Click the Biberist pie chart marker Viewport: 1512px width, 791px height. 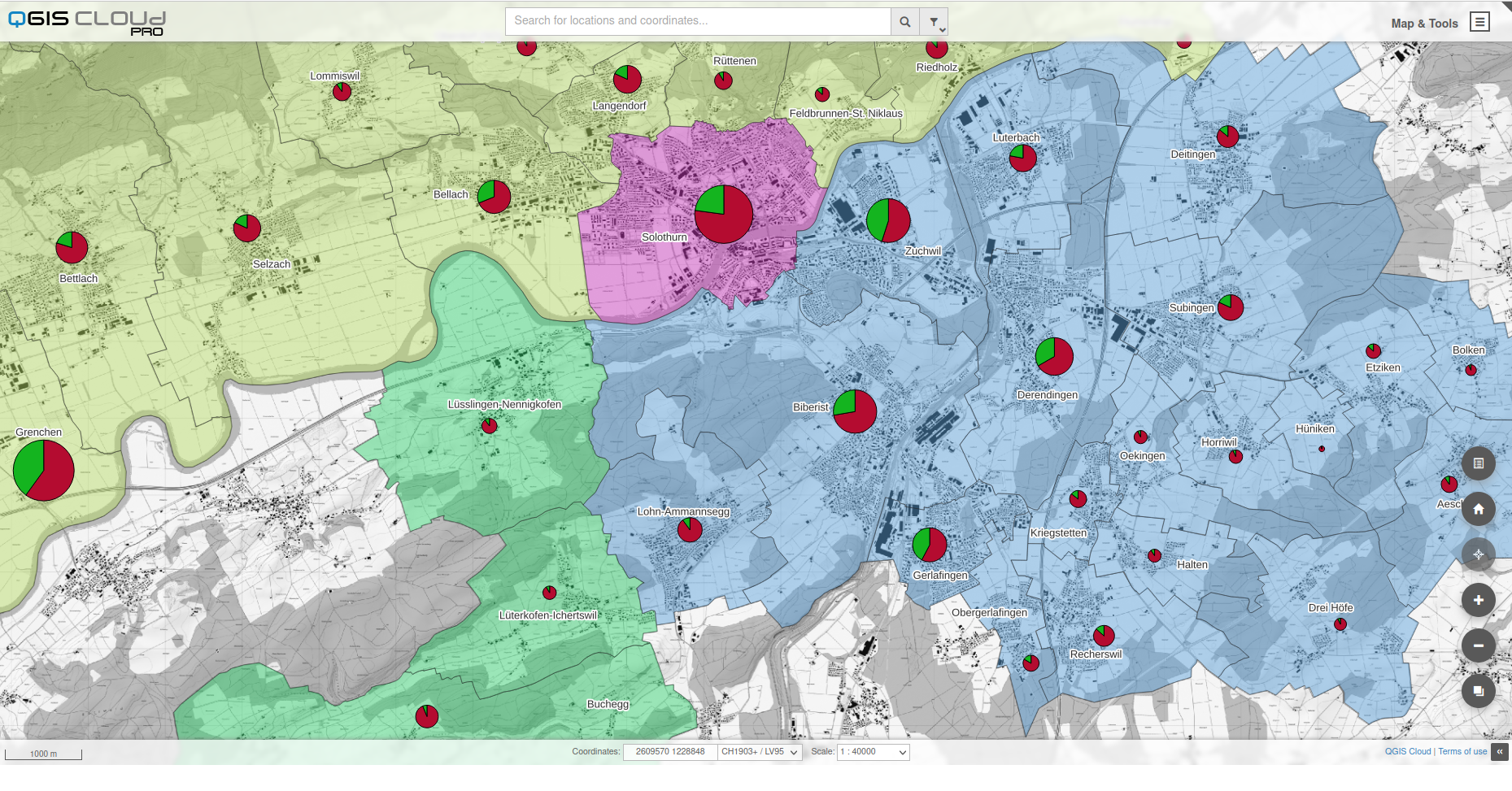855,411
